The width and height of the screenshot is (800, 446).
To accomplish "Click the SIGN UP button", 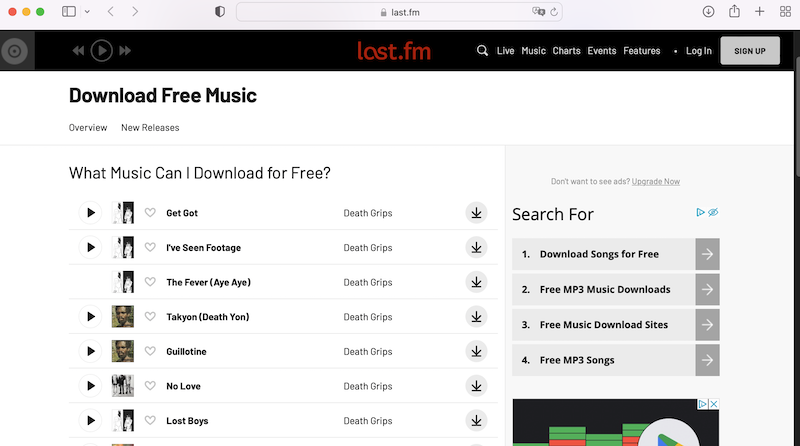I will pos(749,51).
